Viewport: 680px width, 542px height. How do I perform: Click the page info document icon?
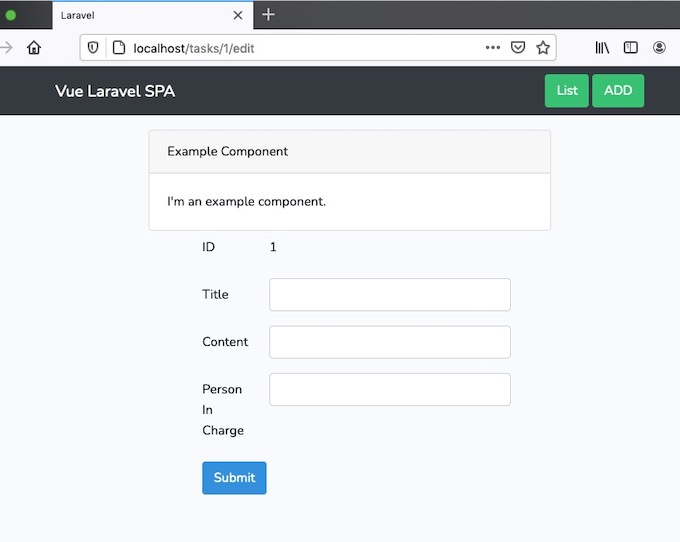coord(119,48)
